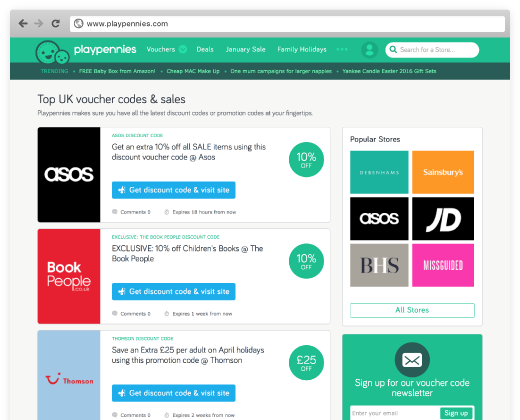Click the newsletter Sign up button

click(x=456, y=413)
